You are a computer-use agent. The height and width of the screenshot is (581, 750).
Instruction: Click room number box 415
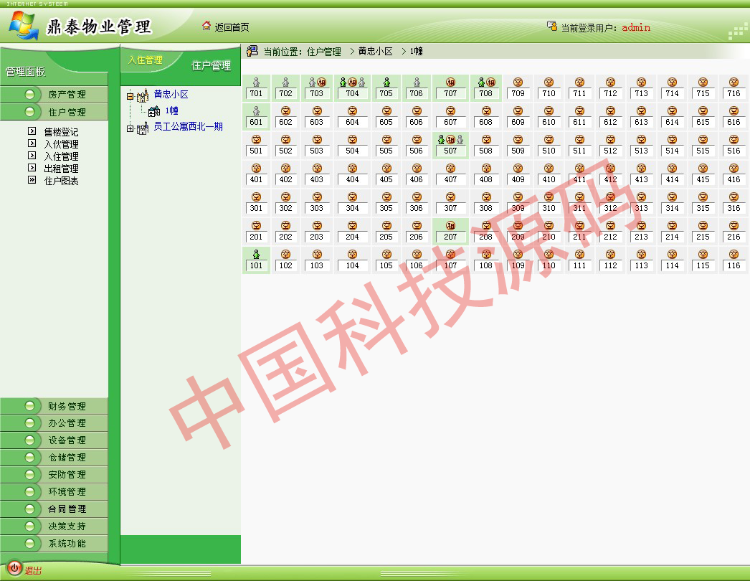pyautogui.click(x=703, y=179)
